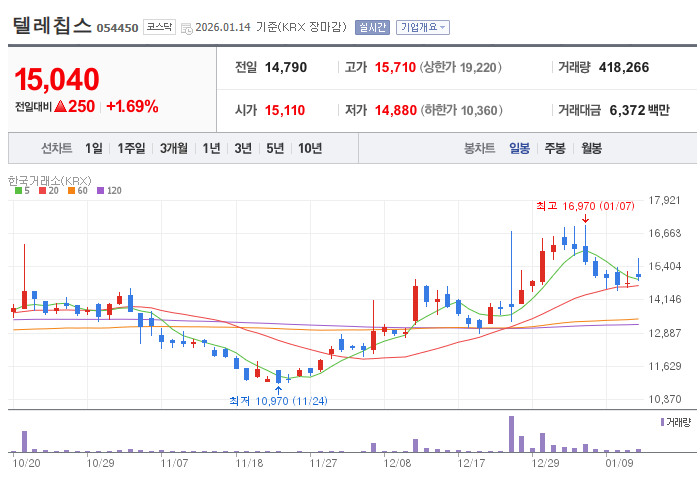Click the 11/18 date axis label

pyautogui.click(x=249, y=463)
